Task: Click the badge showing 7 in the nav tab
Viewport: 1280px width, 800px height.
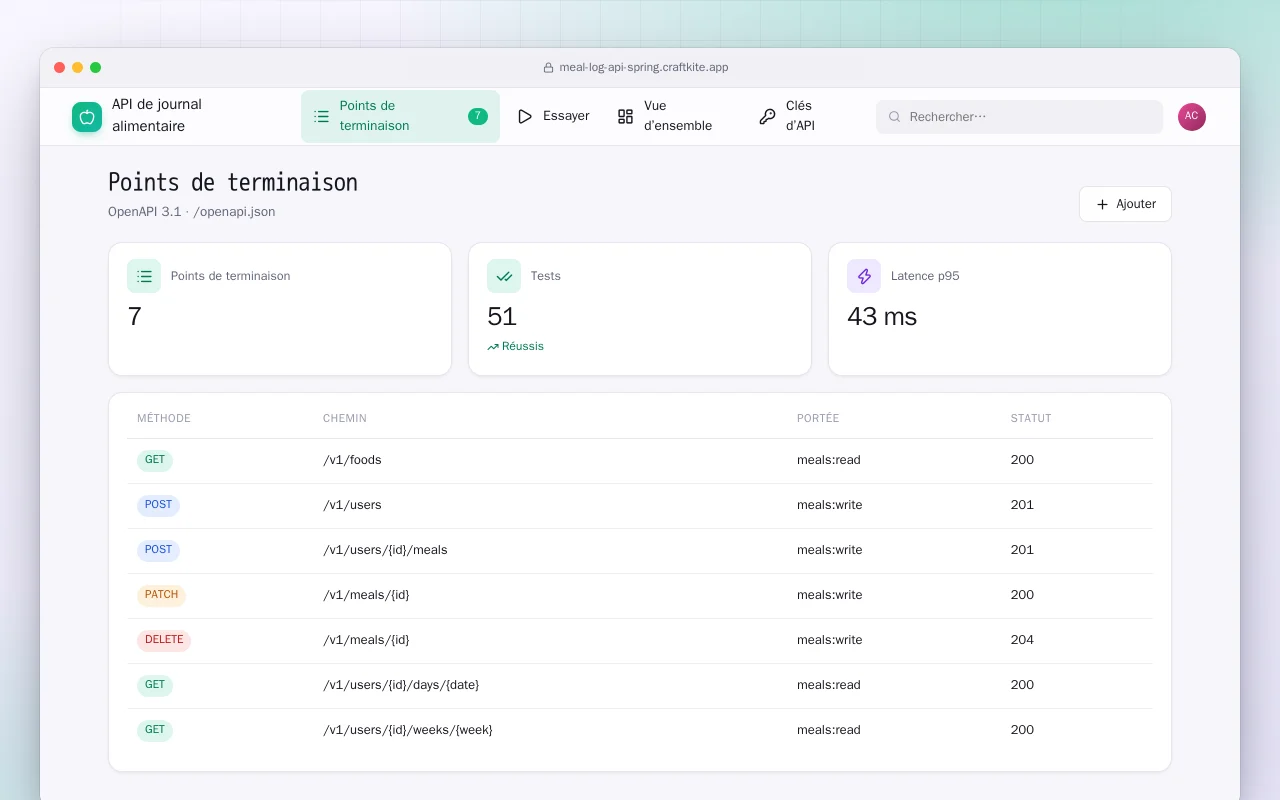Action: coord(478,117)
